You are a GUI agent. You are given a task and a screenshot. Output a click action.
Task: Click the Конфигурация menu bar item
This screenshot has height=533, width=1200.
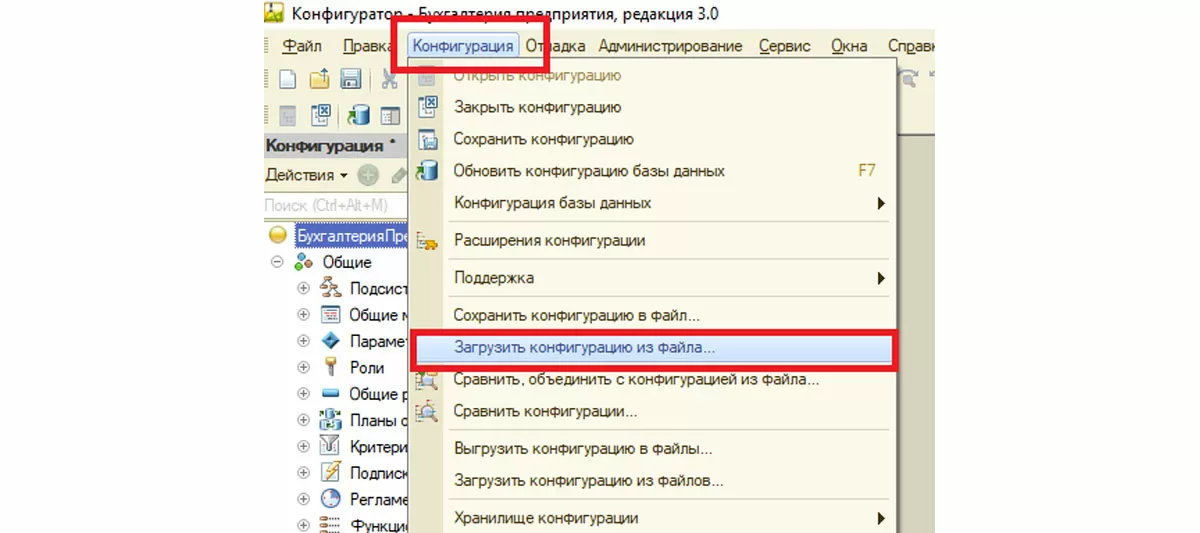[x=464, y=46]
